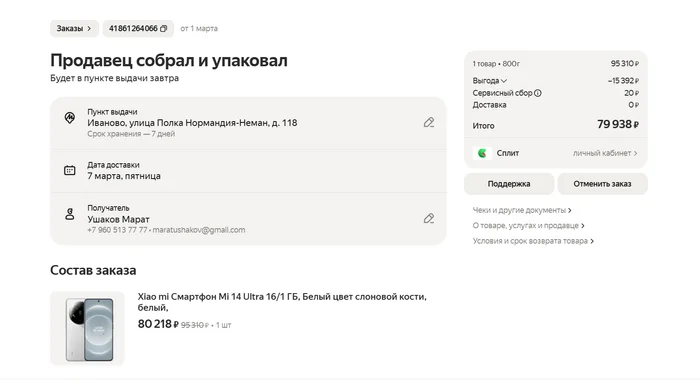The height and width of the screenshot is (384, 700).
Task: Edit recipient Ушаков Марат pencil icon
Action: click(x=429, y=218)
